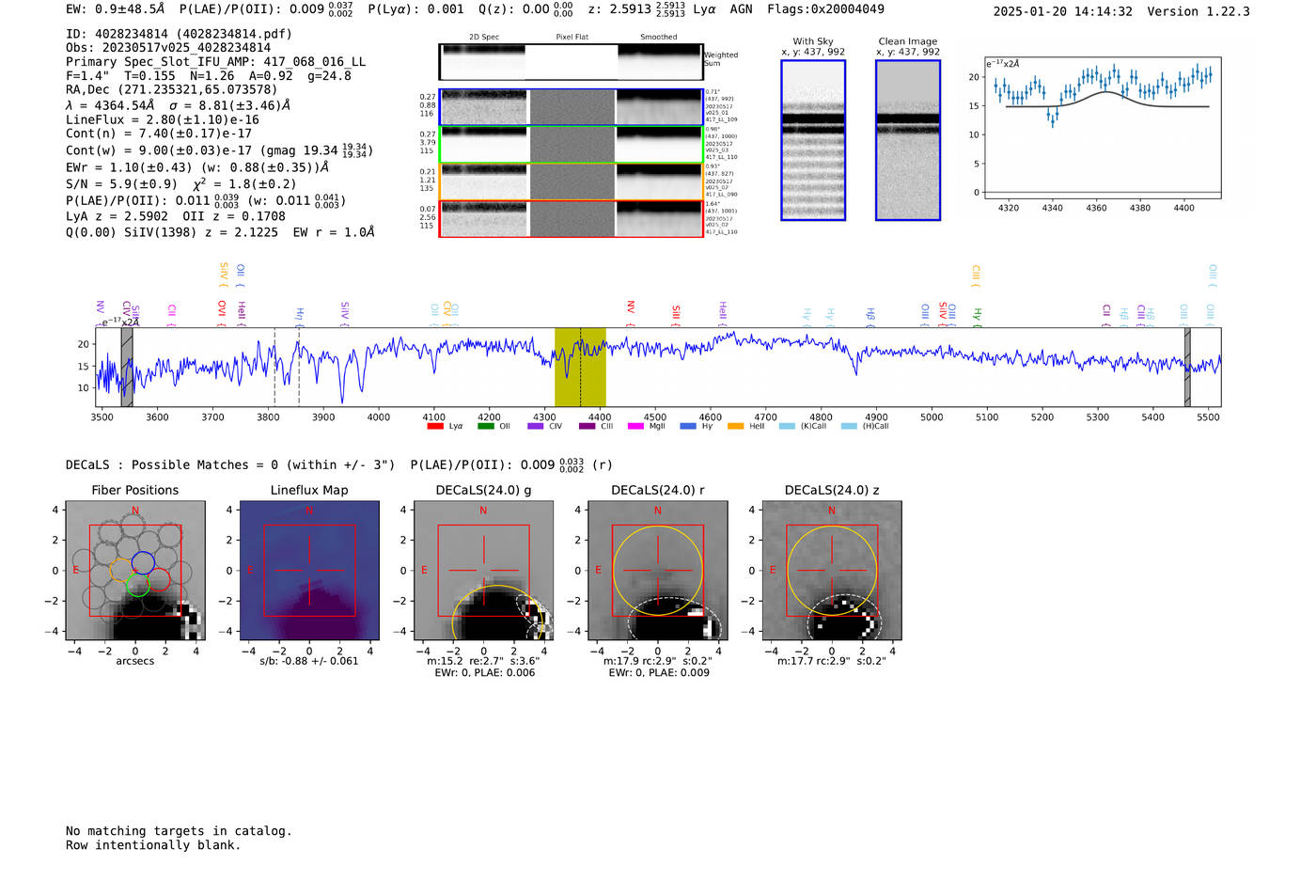Click the Weighted Sum 2D spectrum strip
The height and width of the screenshot is (896, 1316).
pyautogui.click(x=571, y=62)
